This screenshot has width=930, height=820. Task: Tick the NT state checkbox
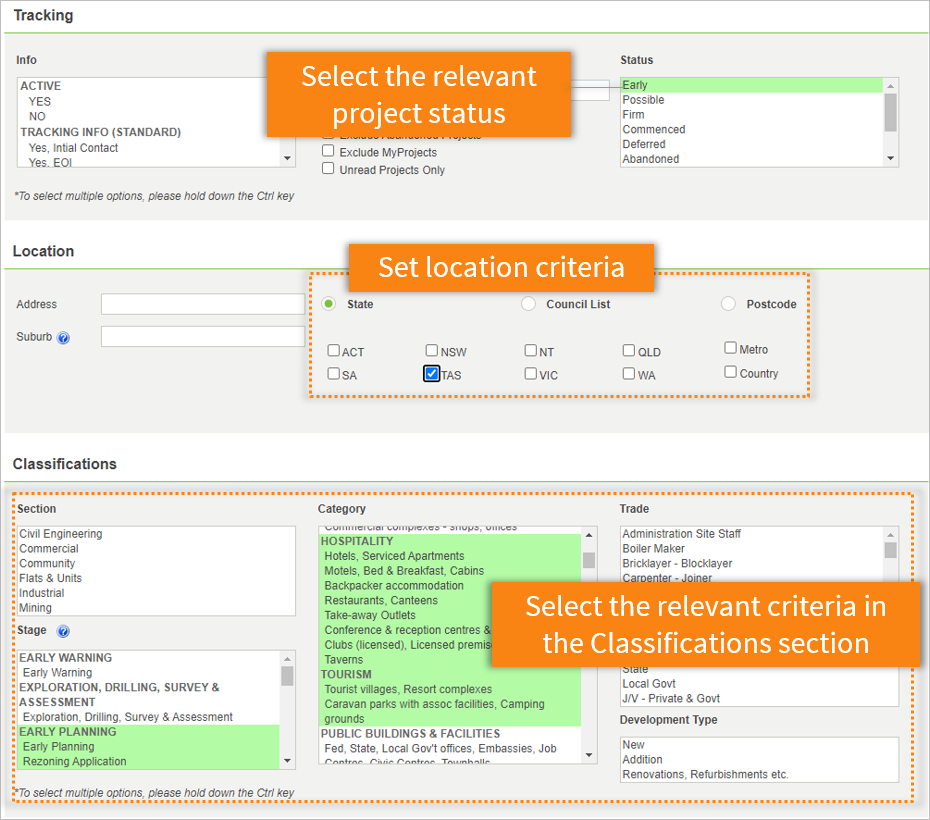tap(530, 350)
